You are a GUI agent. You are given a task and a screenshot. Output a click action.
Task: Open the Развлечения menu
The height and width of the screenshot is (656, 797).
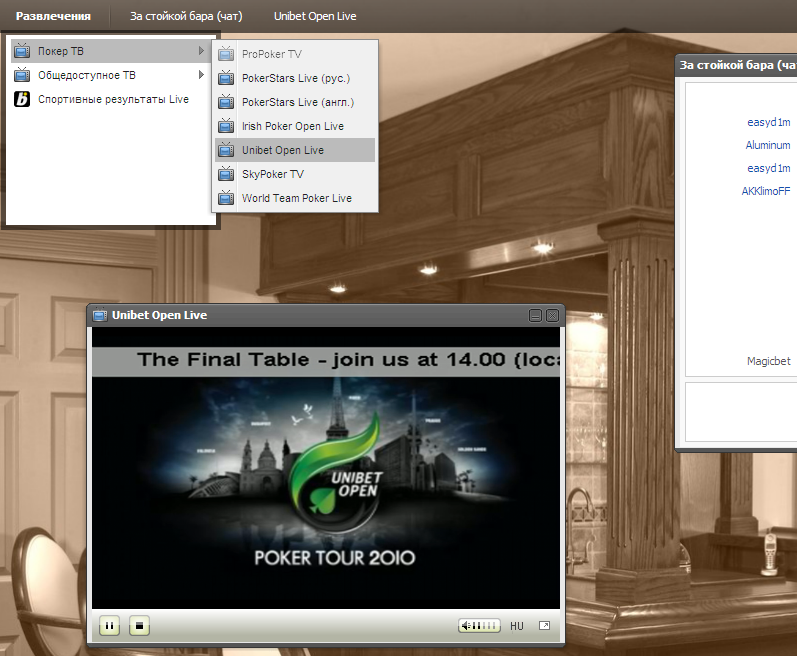(53, 16)
